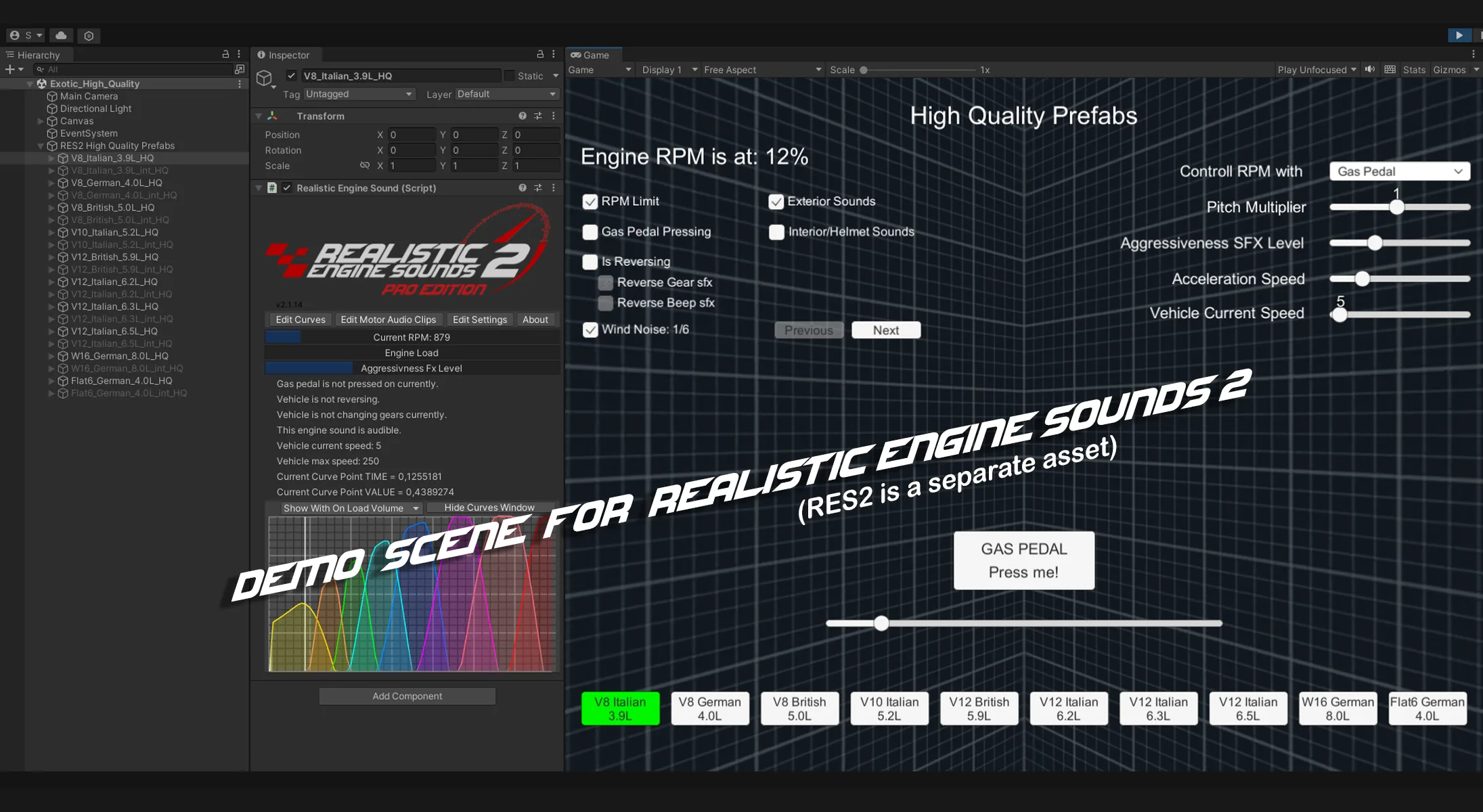The height and width of the screenshot is (812, 1483).
Task: Click the undo history icon in toolbar
Action: coord(89,35)
